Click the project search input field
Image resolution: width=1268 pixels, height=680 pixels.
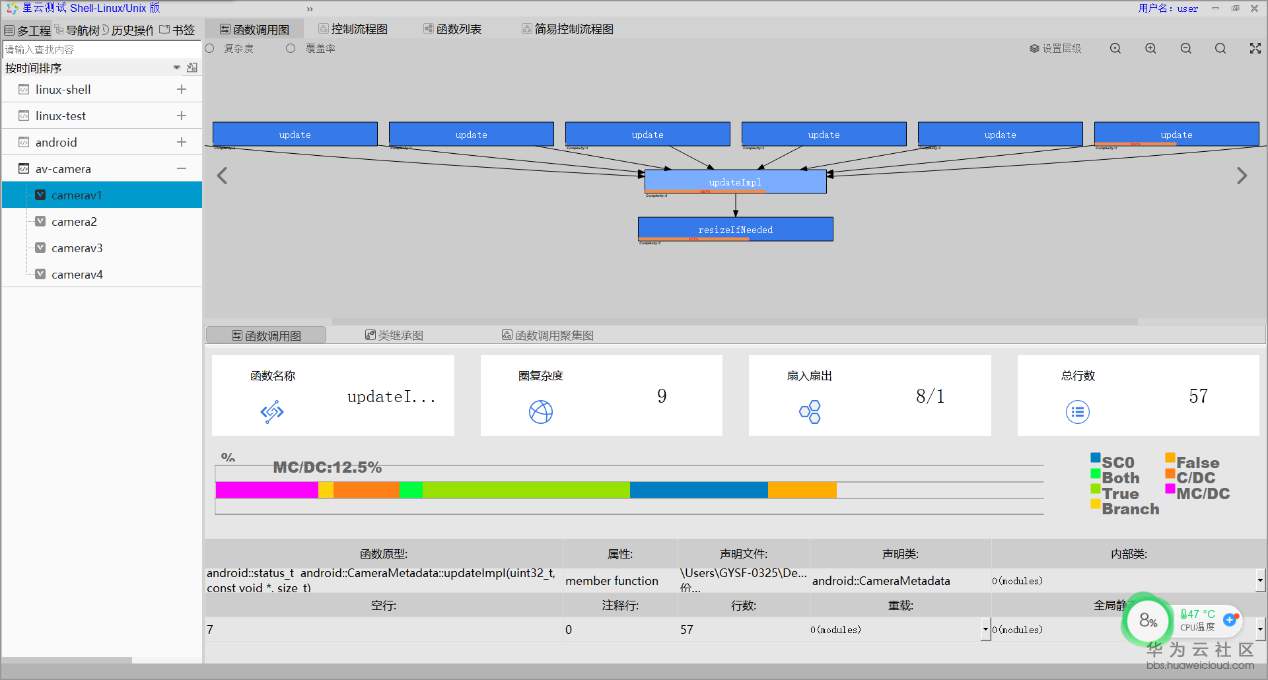101,49
